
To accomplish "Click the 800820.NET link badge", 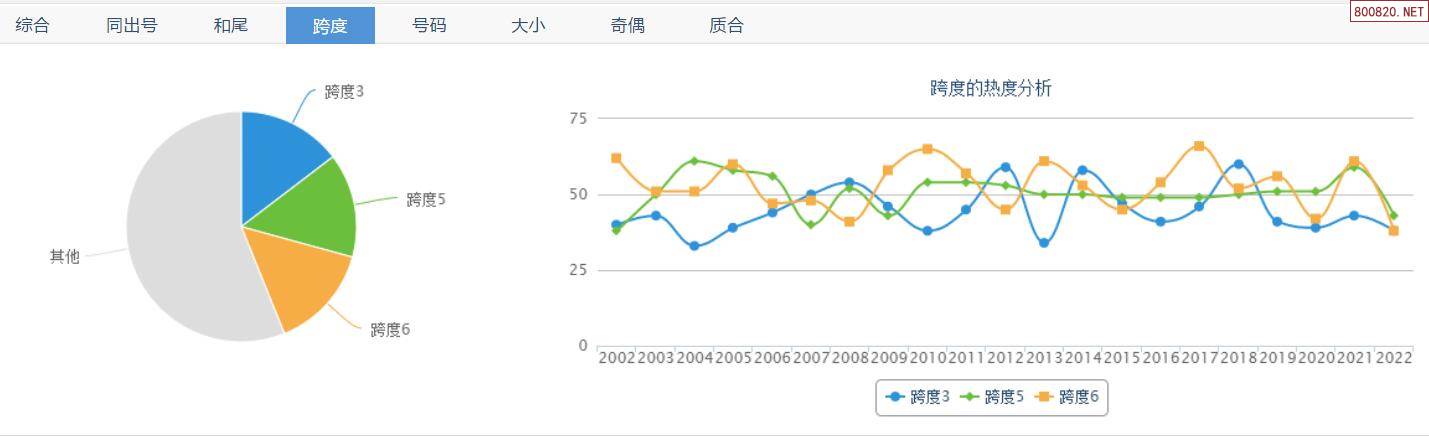I will pyautogui.click(x=1390, y=12).
